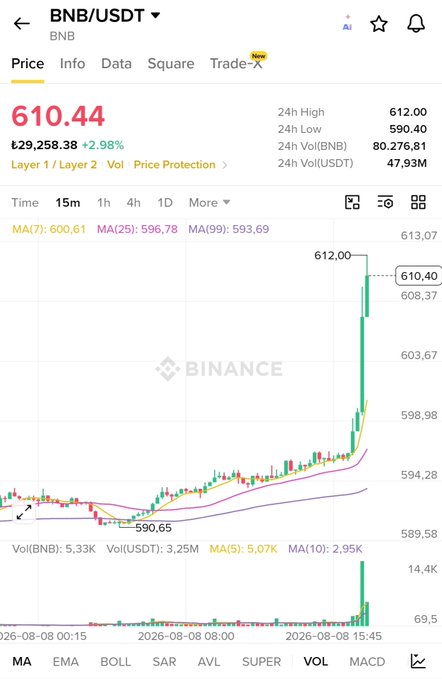
Task: Toggle the BOLL indicator
Action: tap(116, 662)
